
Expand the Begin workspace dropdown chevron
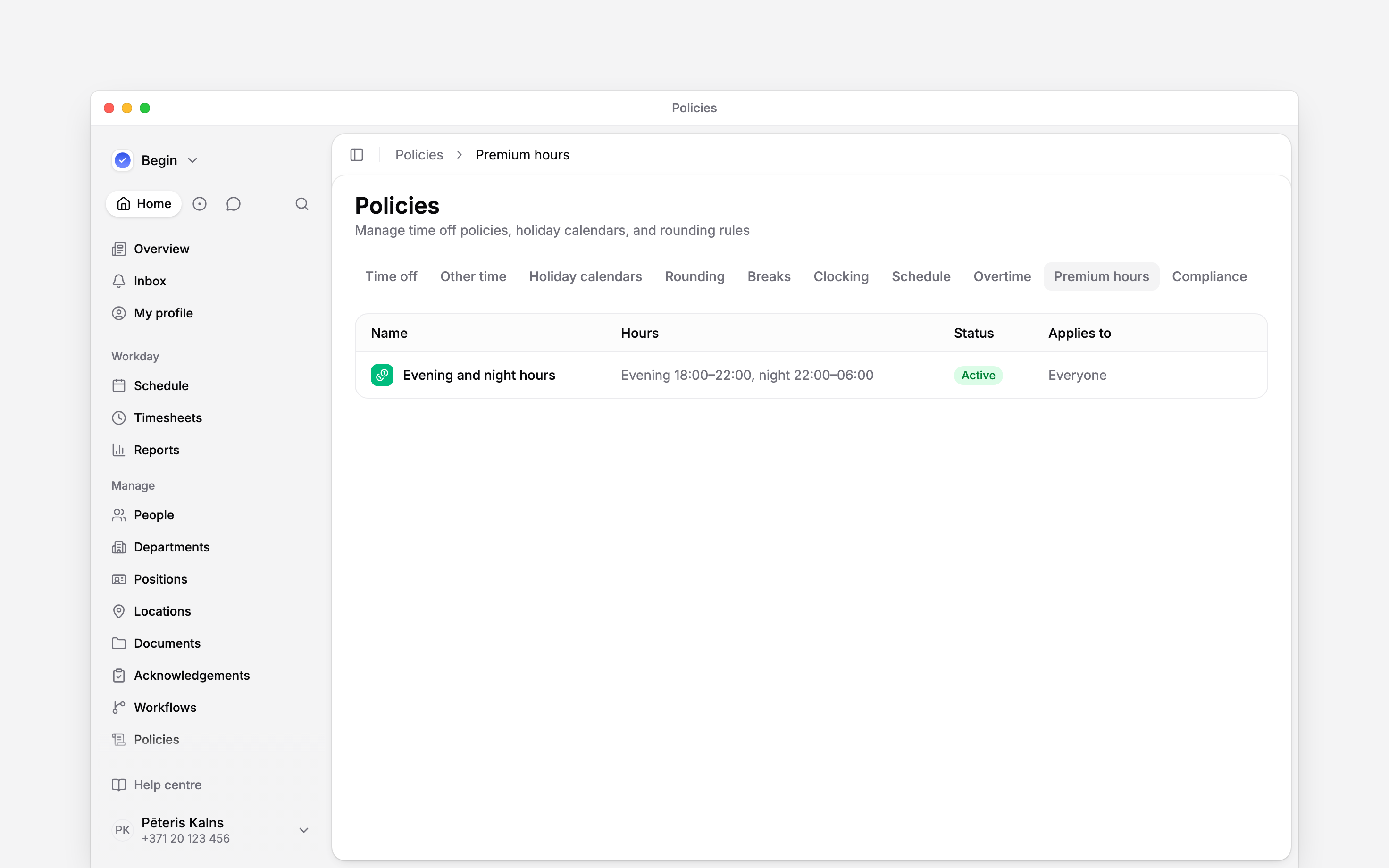tap(193, 161)
